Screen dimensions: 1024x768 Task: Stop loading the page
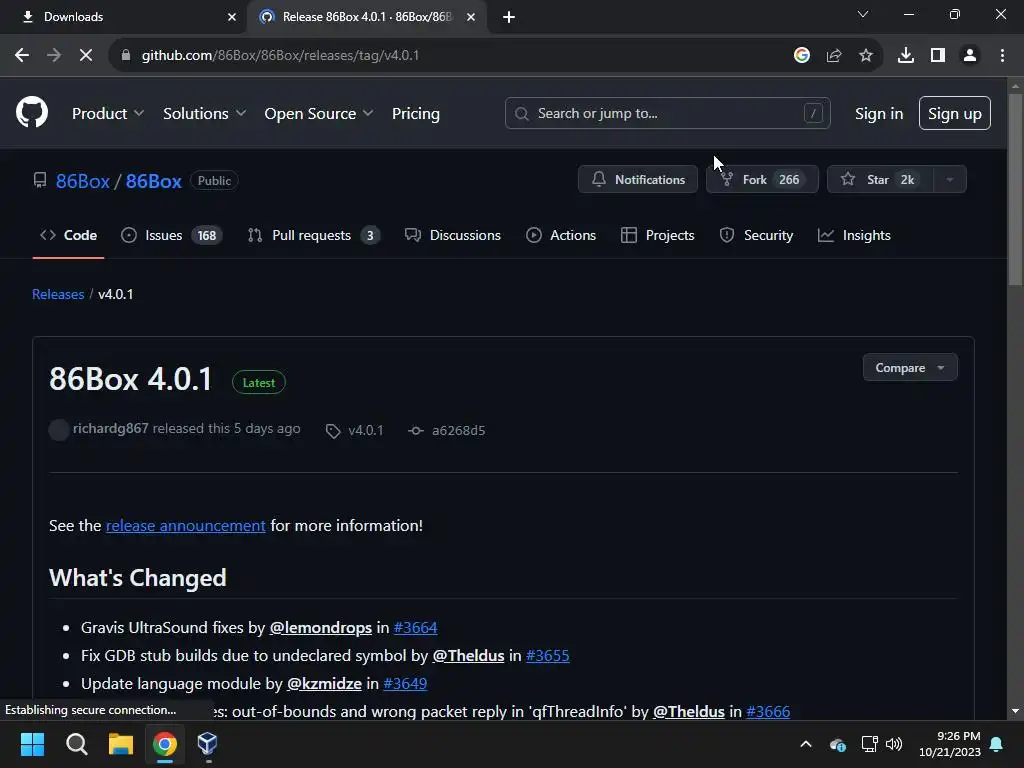[86, 56]
